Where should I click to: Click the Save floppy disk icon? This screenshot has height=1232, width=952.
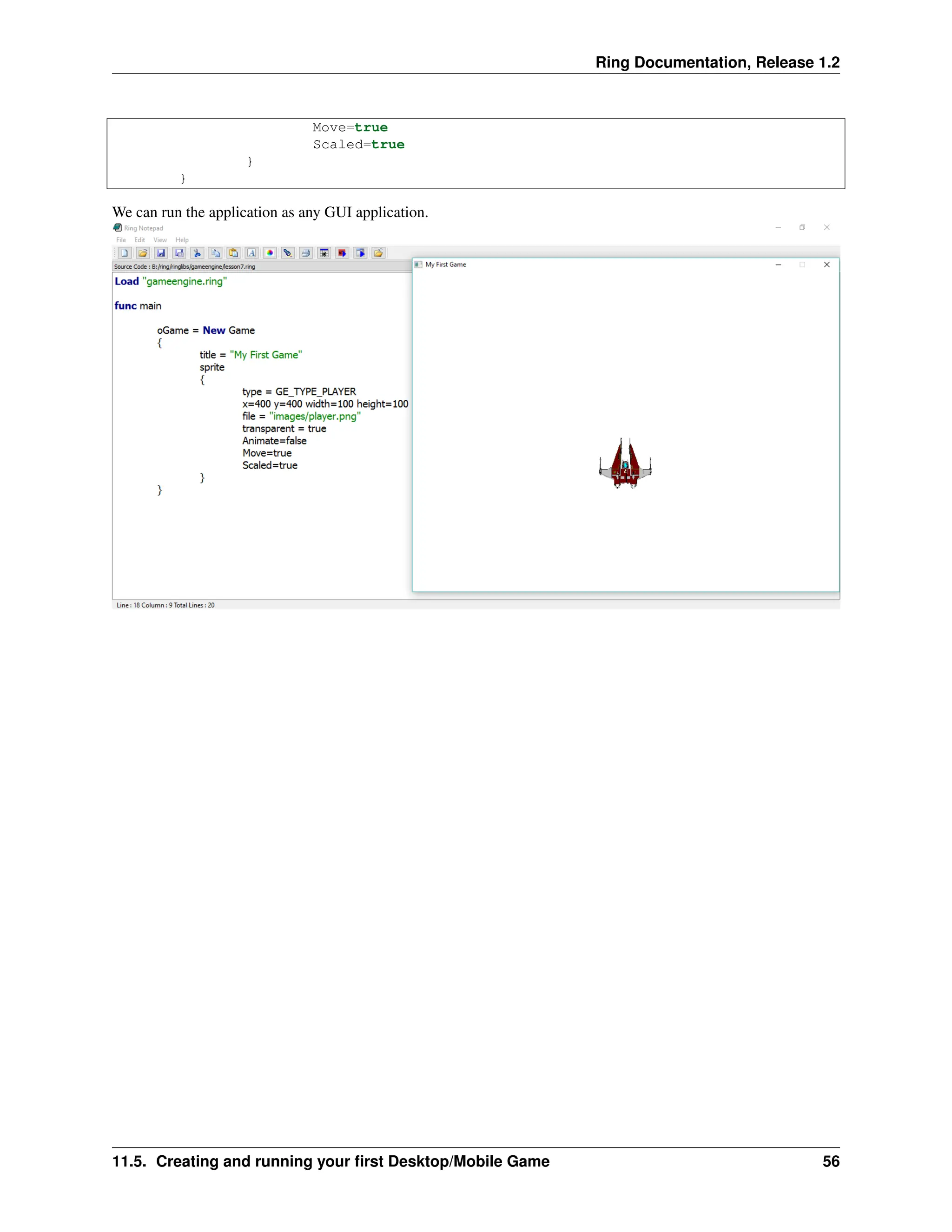(161, 253)
